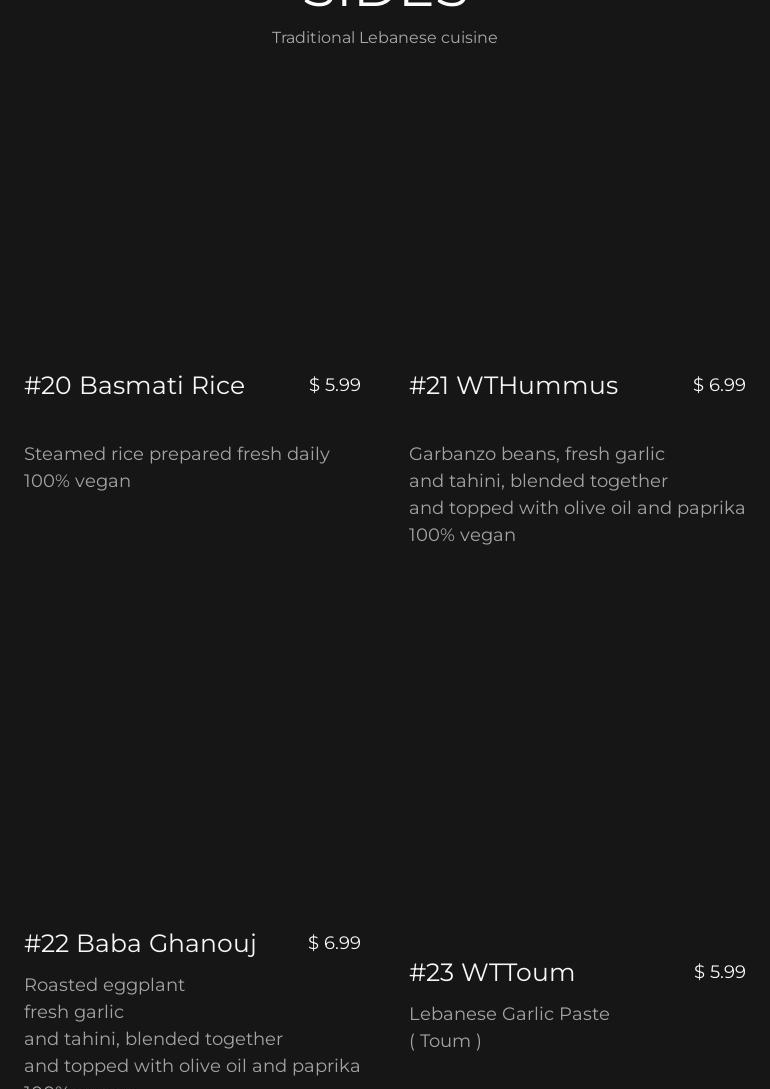Click the Traditional Lebanese cuisine subtitle
This screenshot has height=1089, width=770.
pyautogui.click(x=385, y=38)
